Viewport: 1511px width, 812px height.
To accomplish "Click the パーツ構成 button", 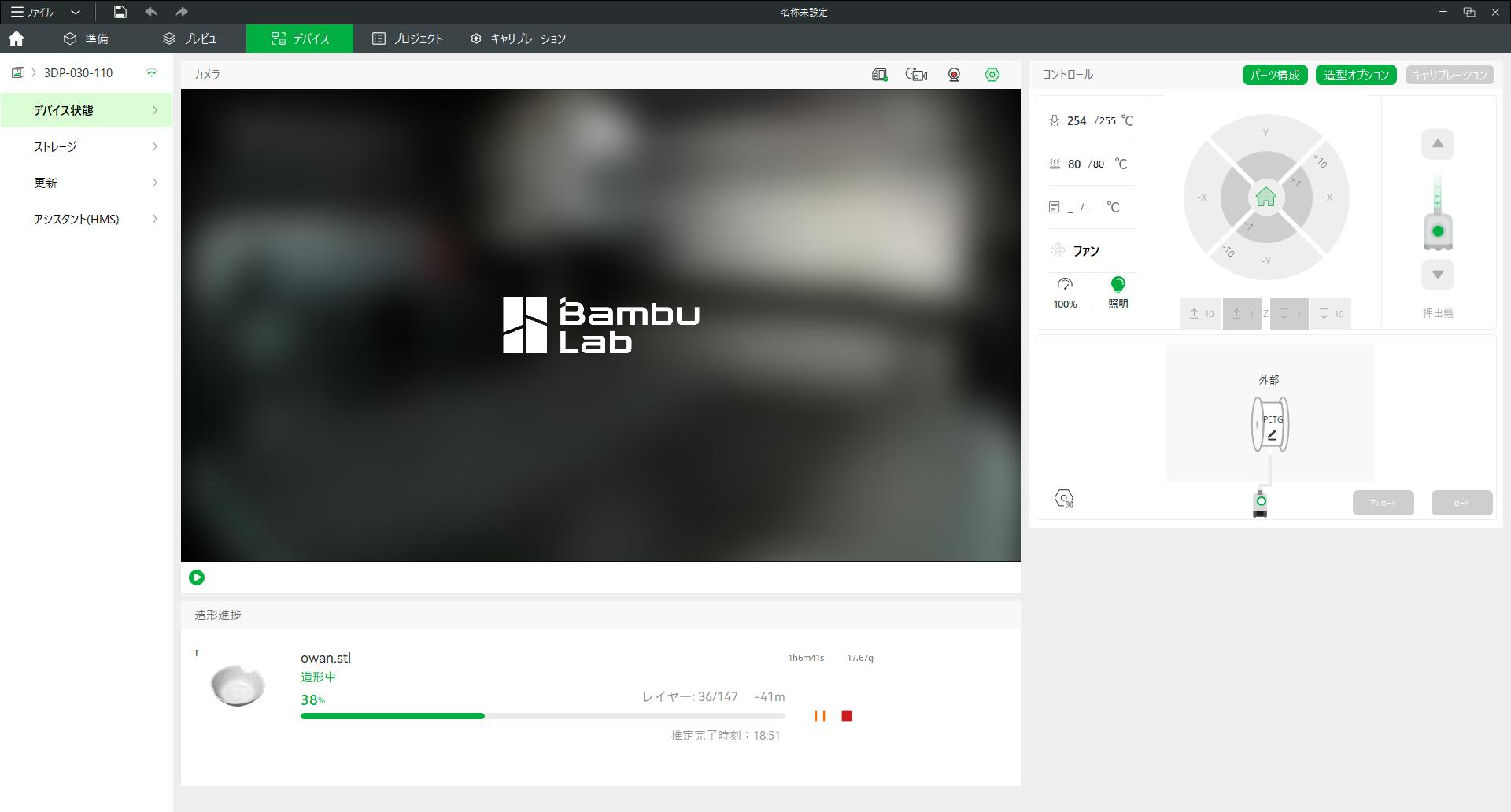I will [1274, 75].
